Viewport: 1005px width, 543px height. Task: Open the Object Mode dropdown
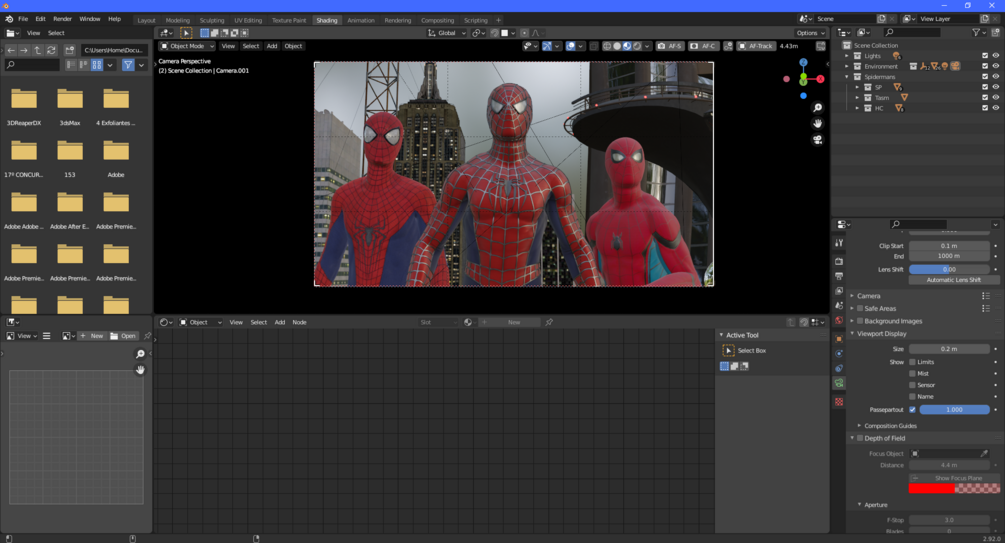tap(187, 46)
